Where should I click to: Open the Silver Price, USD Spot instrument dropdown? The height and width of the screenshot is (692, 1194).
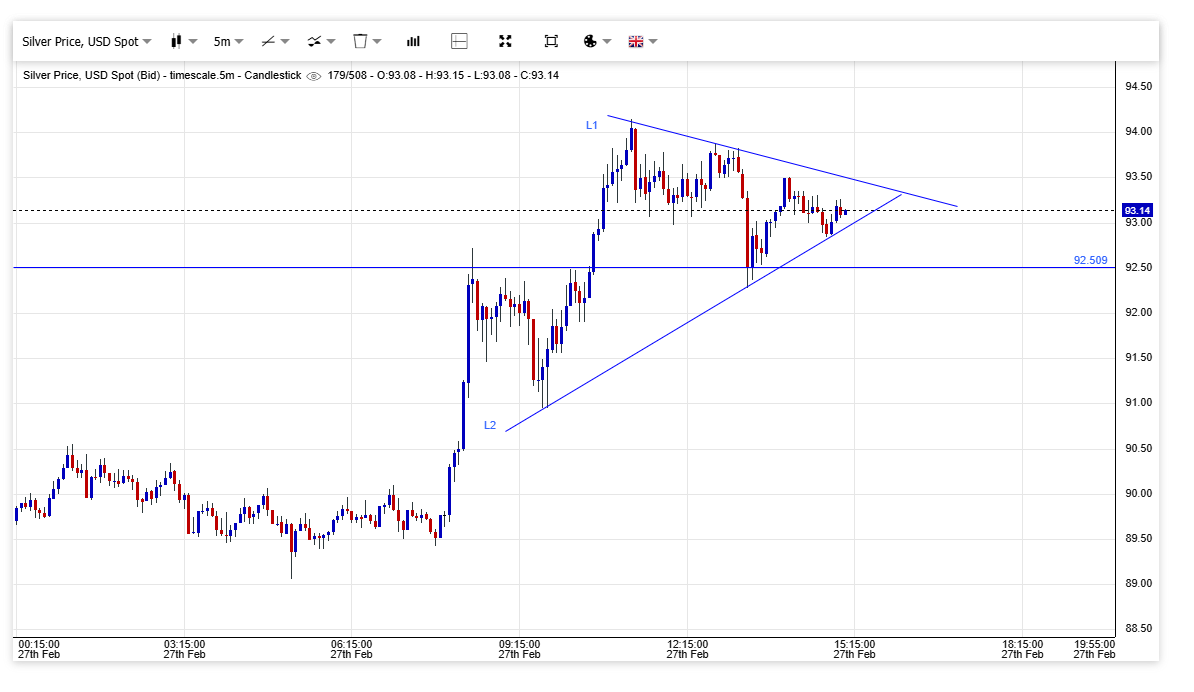tap(87, 41)
